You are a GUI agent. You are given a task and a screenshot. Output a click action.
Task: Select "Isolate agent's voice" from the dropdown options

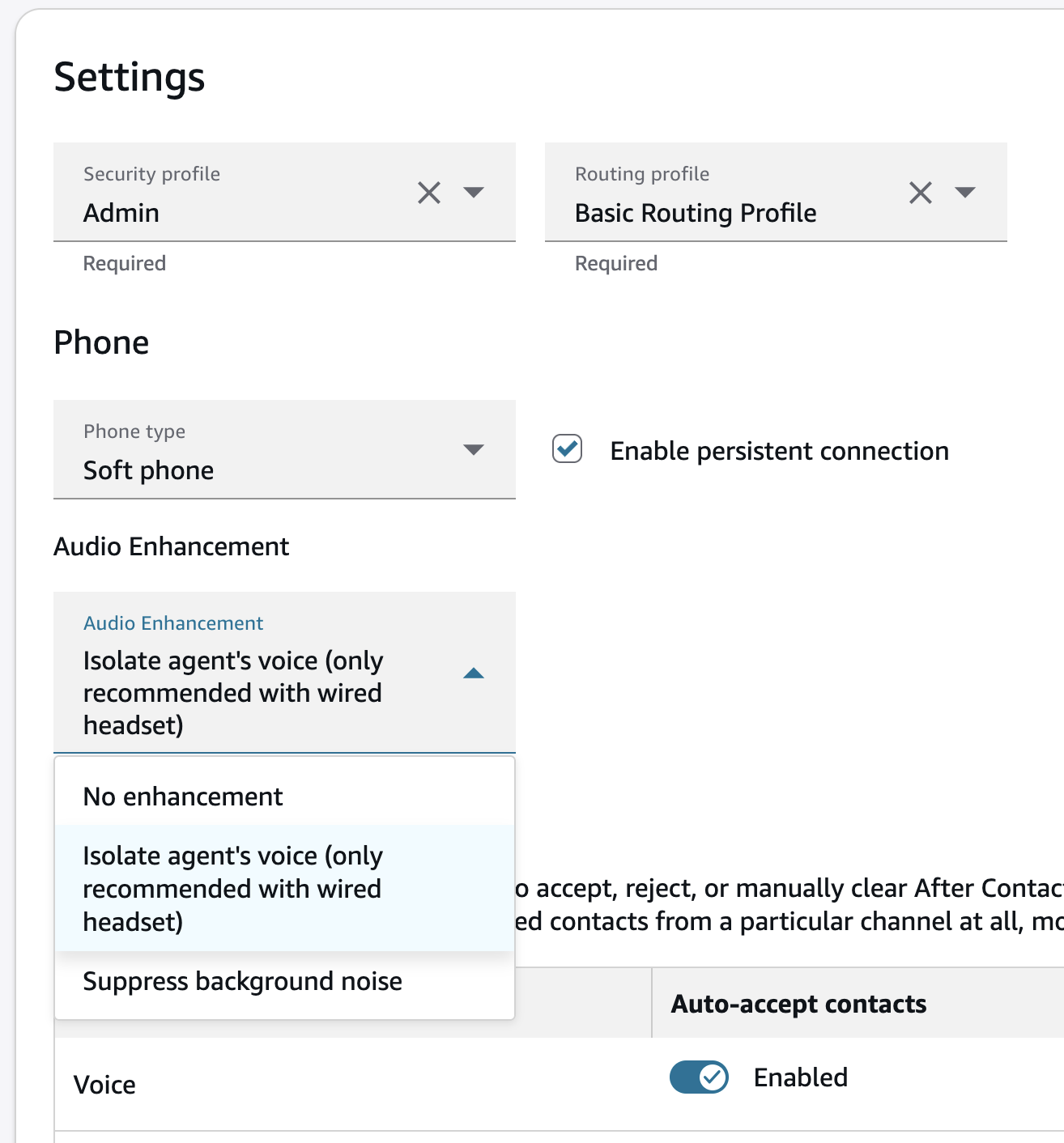tap(232, 888)
